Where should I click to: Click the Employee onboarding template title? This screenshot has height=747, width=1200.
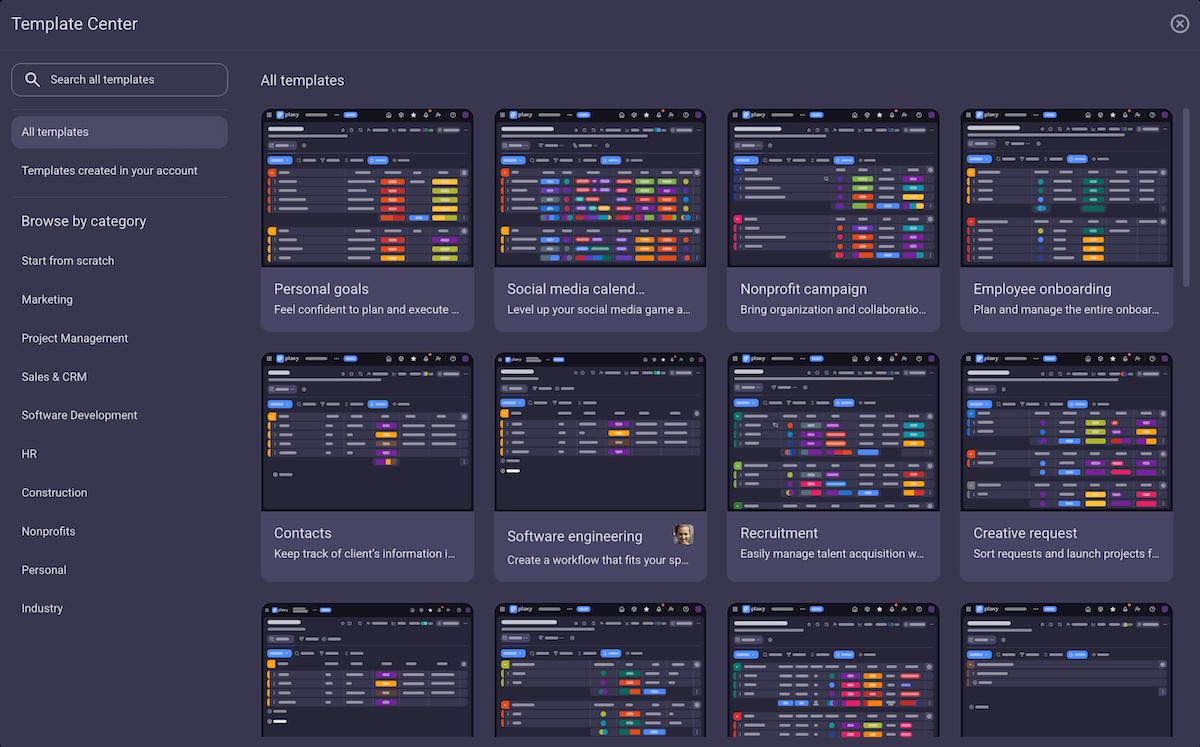(1042, 289)
